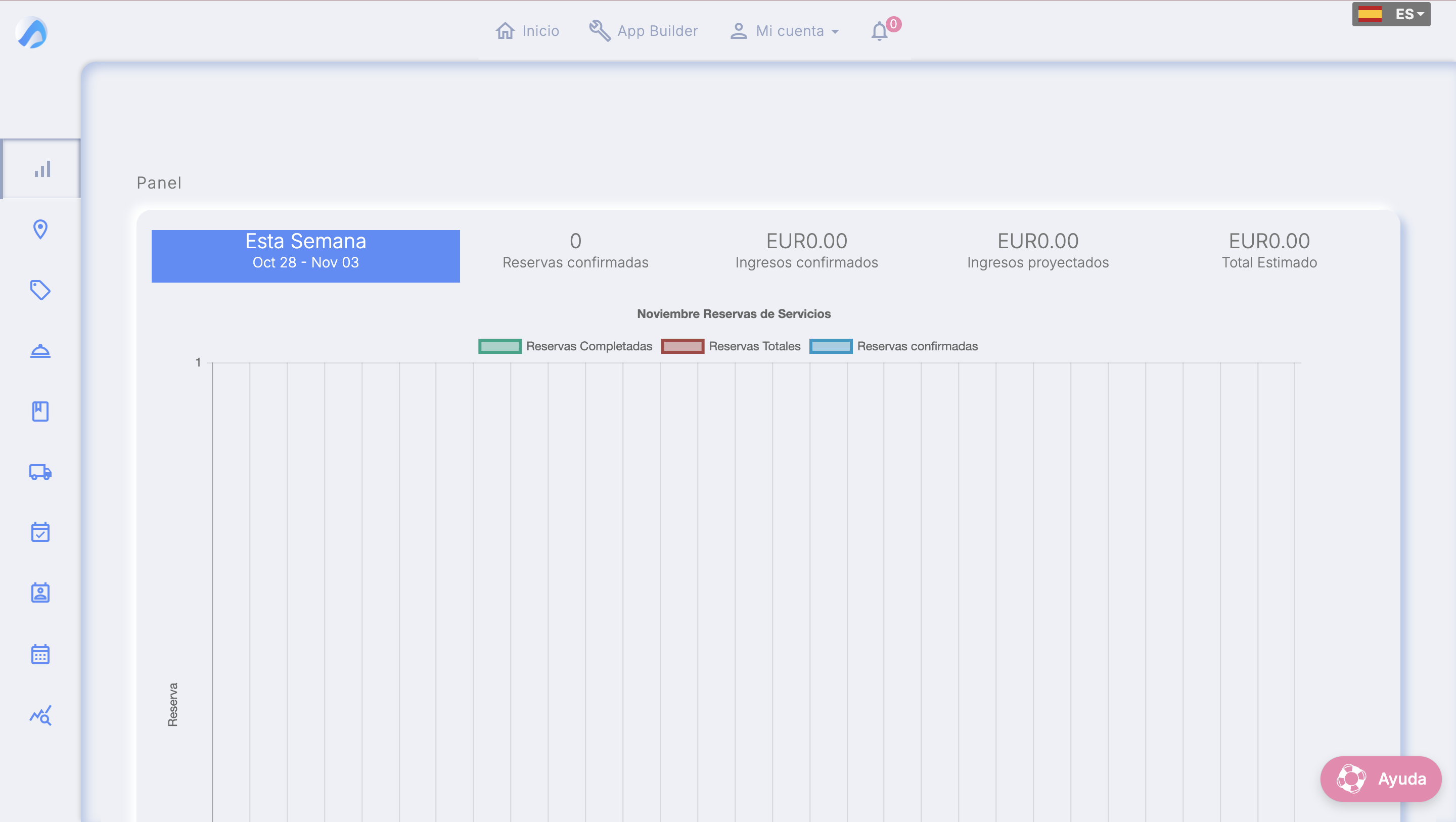
Task: Open App Builder from top navigation
Action: pos(644,30)
